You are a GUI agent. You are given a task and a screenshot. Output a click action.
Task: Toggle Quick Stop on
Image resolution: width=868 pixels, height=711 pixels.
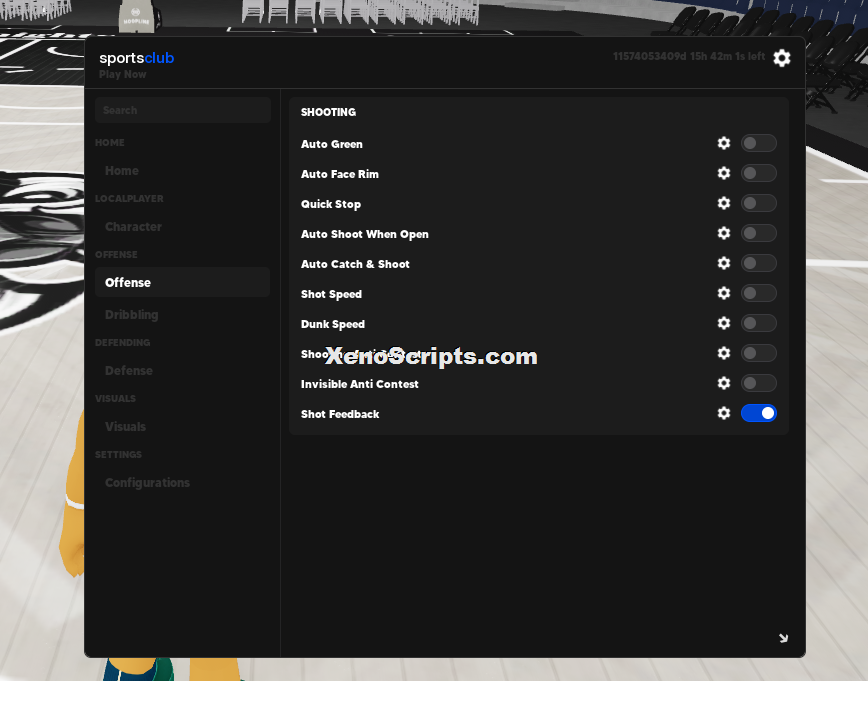coord(758,203)
